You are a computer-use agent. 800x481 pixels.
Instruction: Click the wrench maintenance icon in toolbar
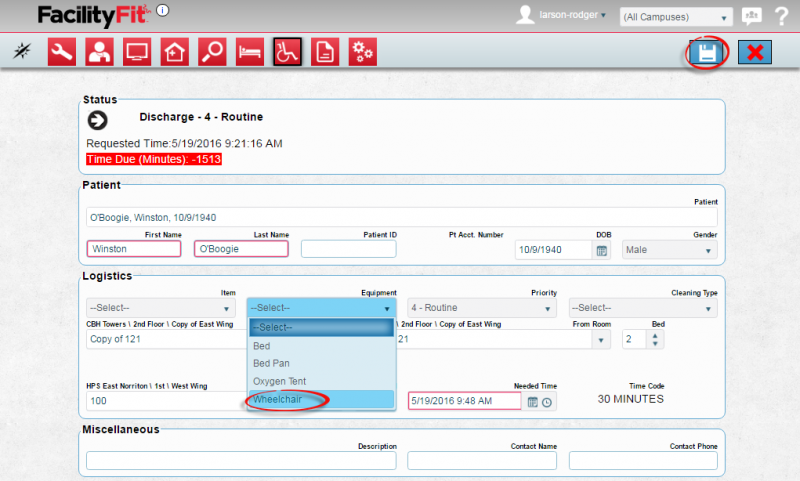(x=62, y=52)
